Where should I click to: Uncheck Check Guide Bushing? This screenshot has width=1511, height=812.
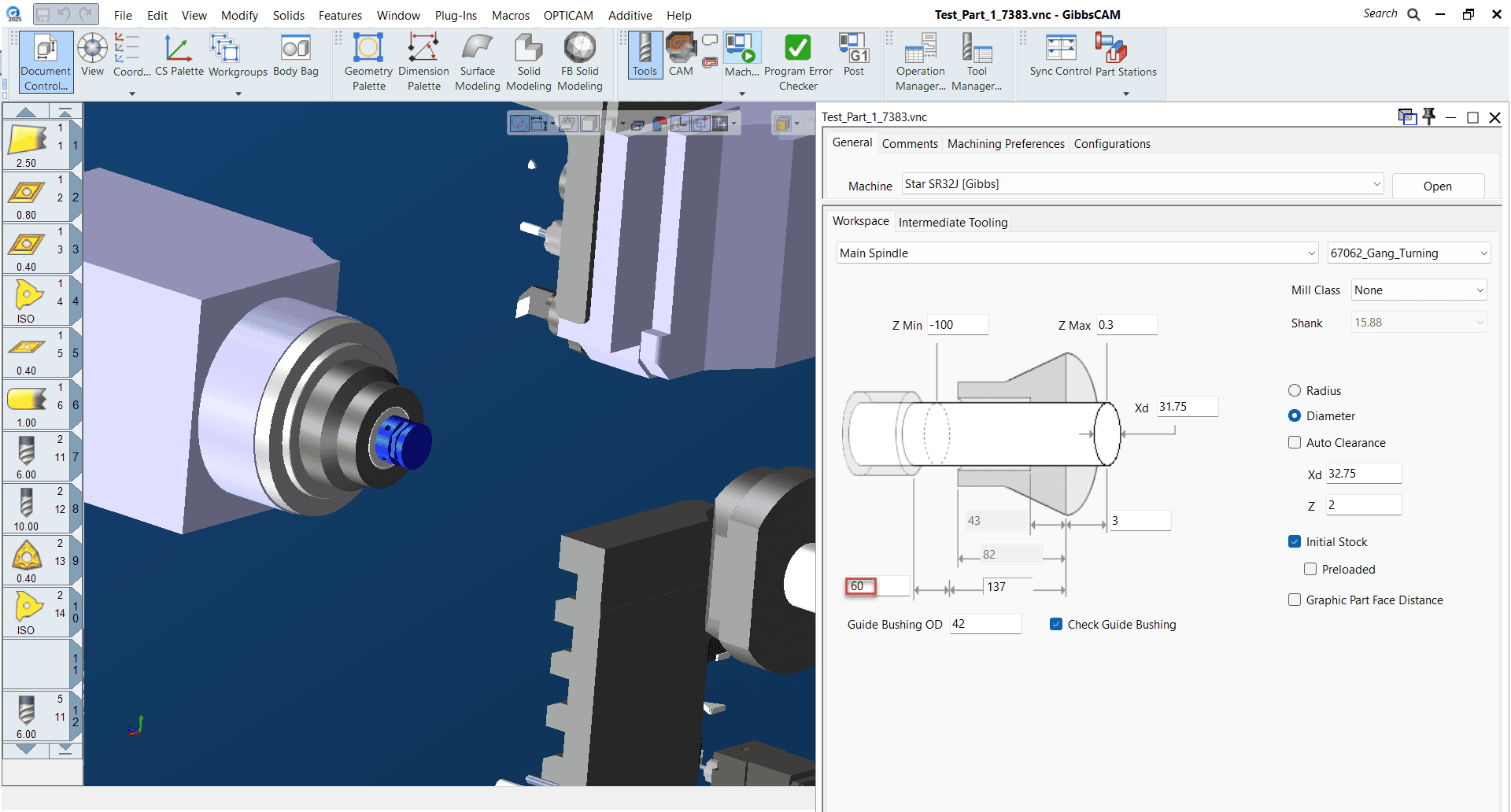click(1056, 624)
